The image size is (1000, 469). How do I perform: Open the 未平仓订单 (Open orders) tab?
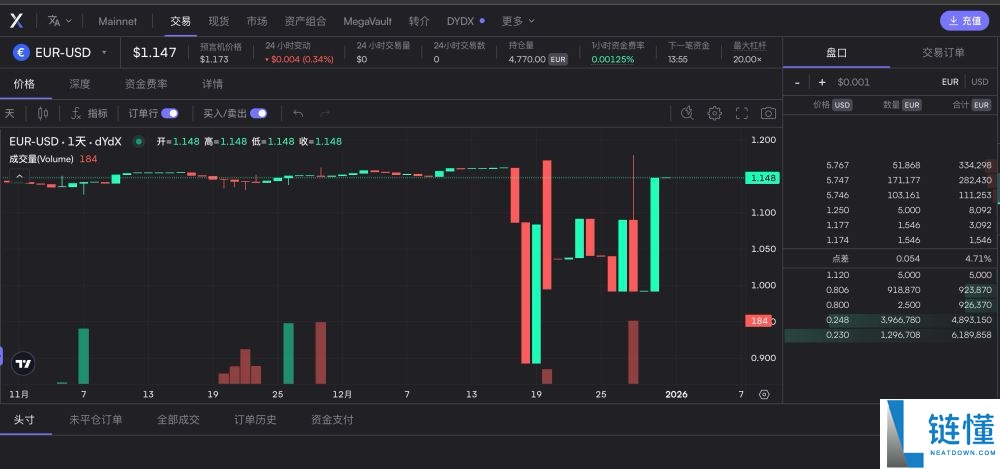[96, 419]
